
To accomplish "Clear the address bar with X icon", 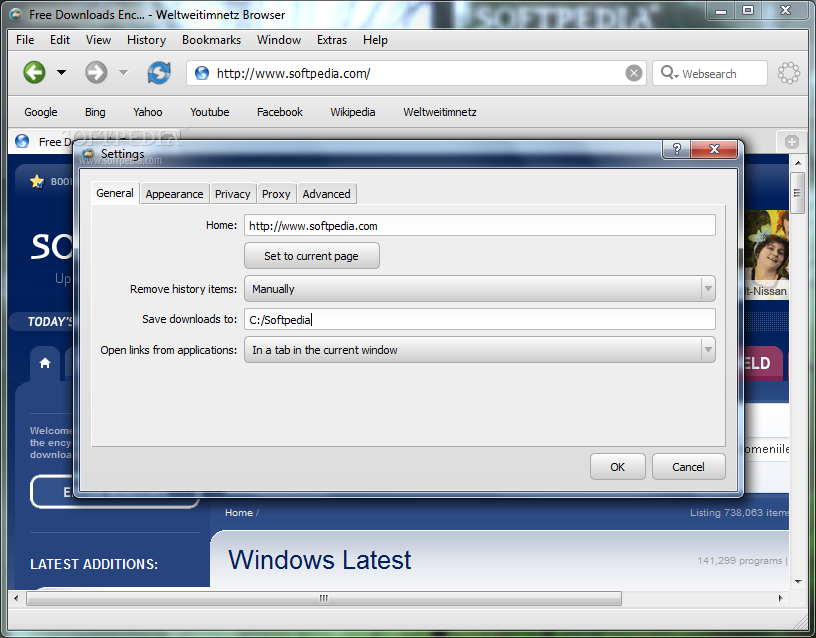I will 633,73.
